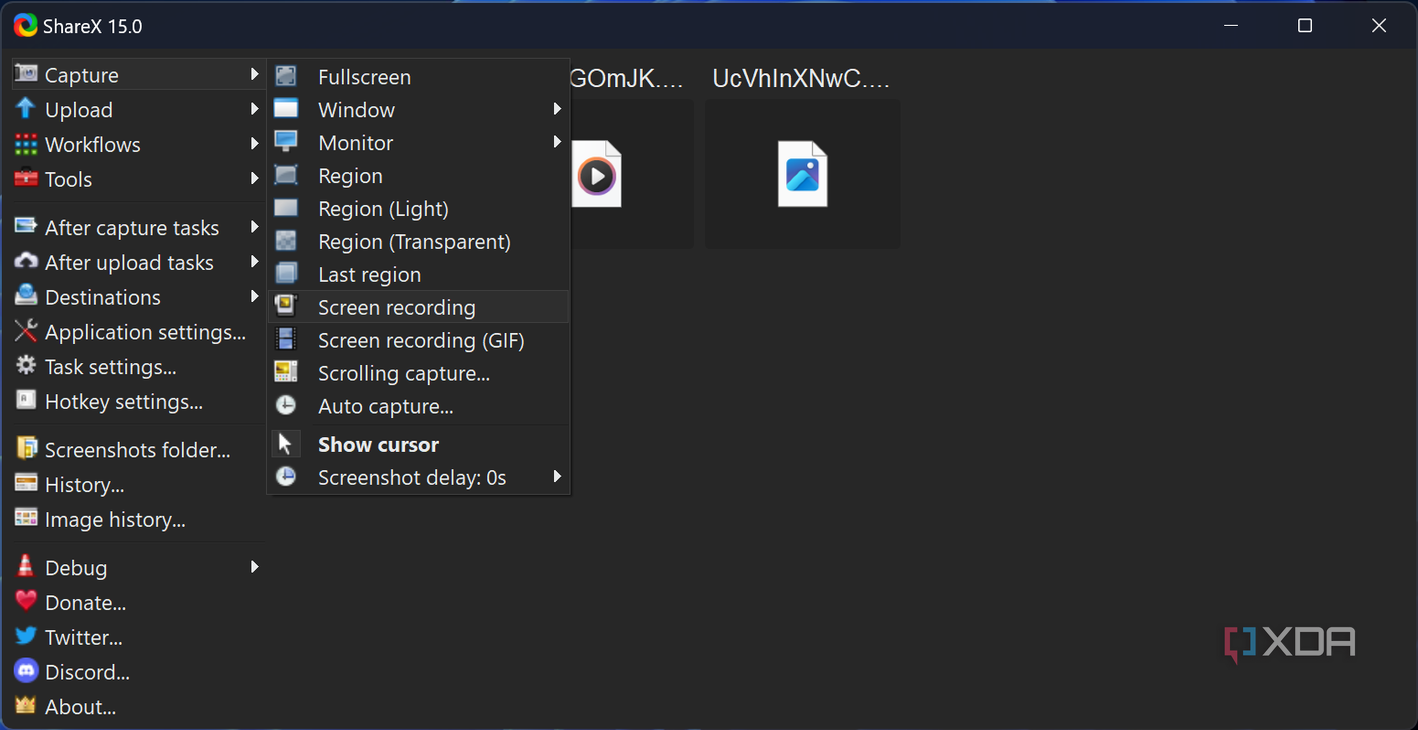Select the UcVhInXNwC image file thumbnail
Image resolution: width=1418 pixels, height=730 pixels.
[802, 174]
